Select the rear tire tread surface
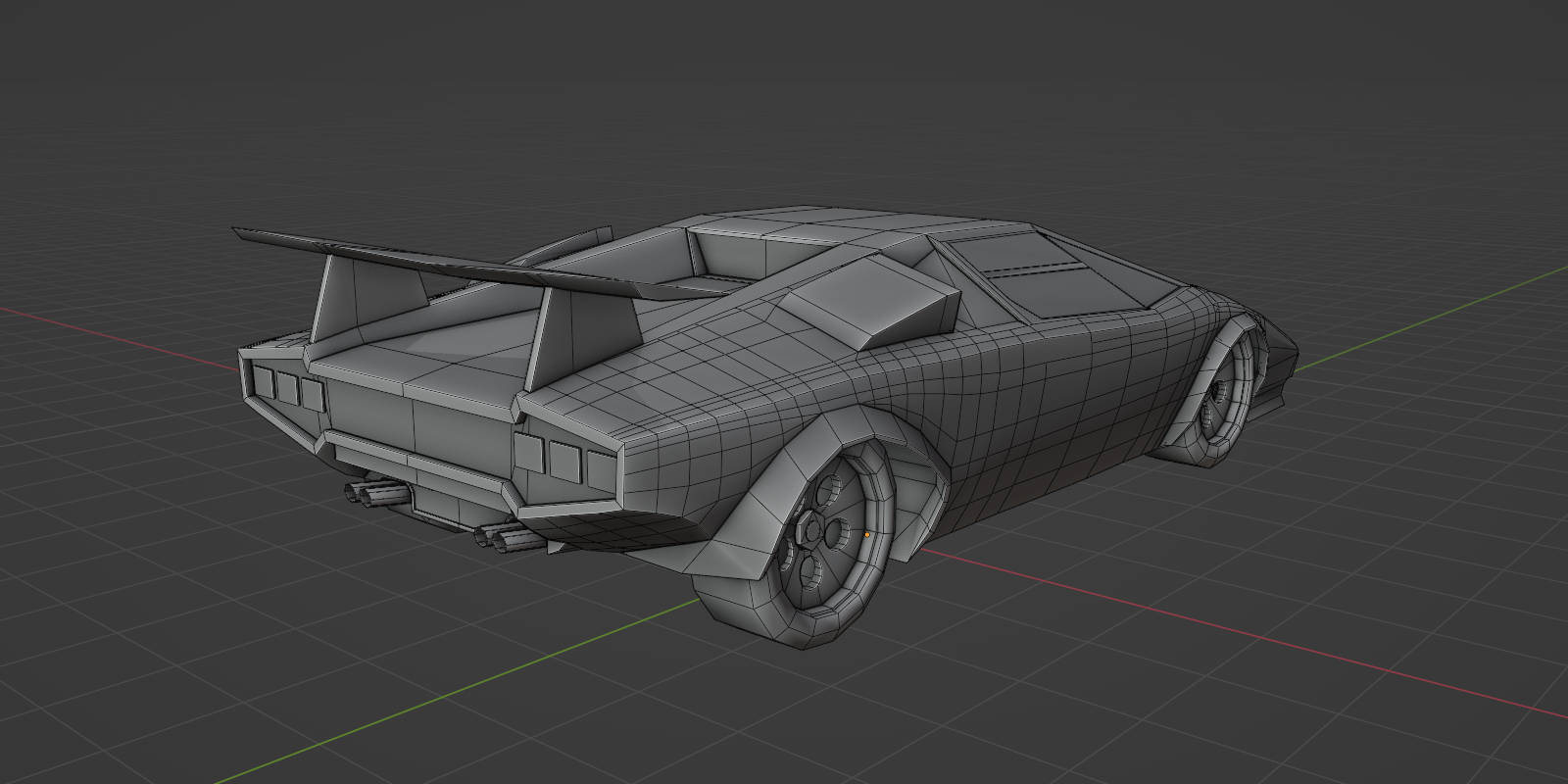This screenshot has width=1568, height=784. click(745, 608)
